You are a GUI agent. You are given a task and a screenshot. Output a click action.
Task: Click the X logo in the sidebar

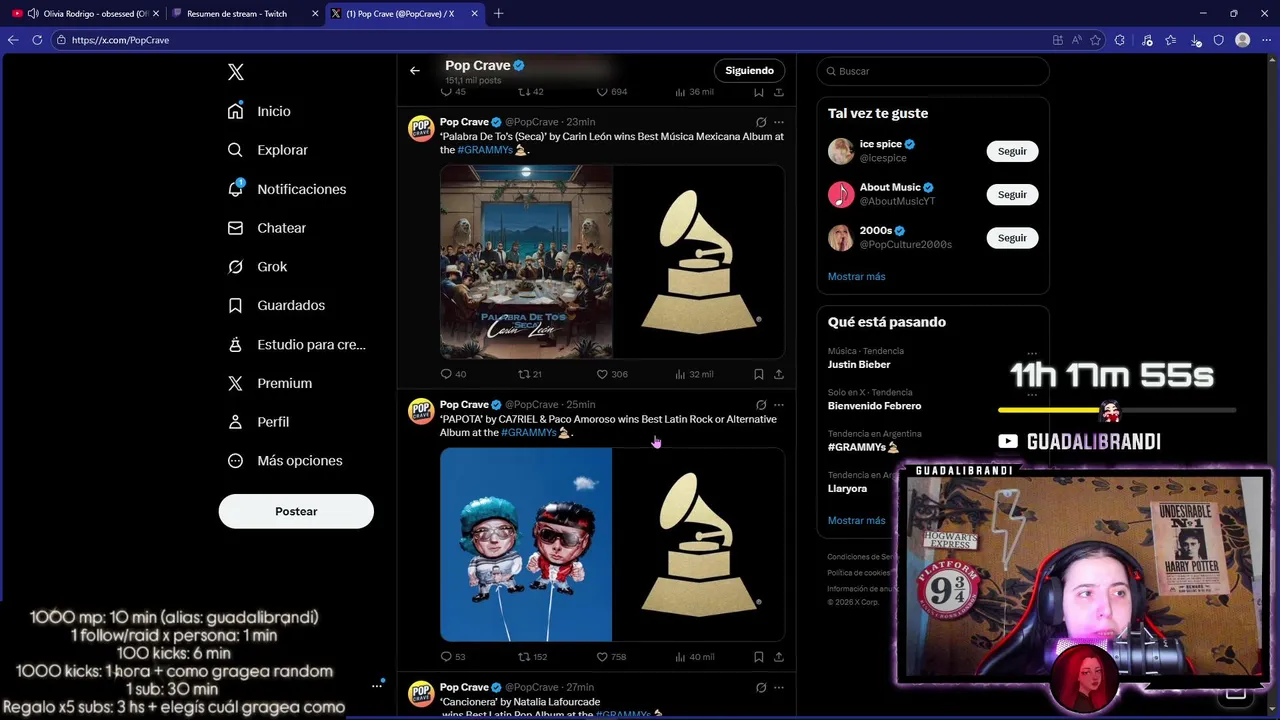235,72
